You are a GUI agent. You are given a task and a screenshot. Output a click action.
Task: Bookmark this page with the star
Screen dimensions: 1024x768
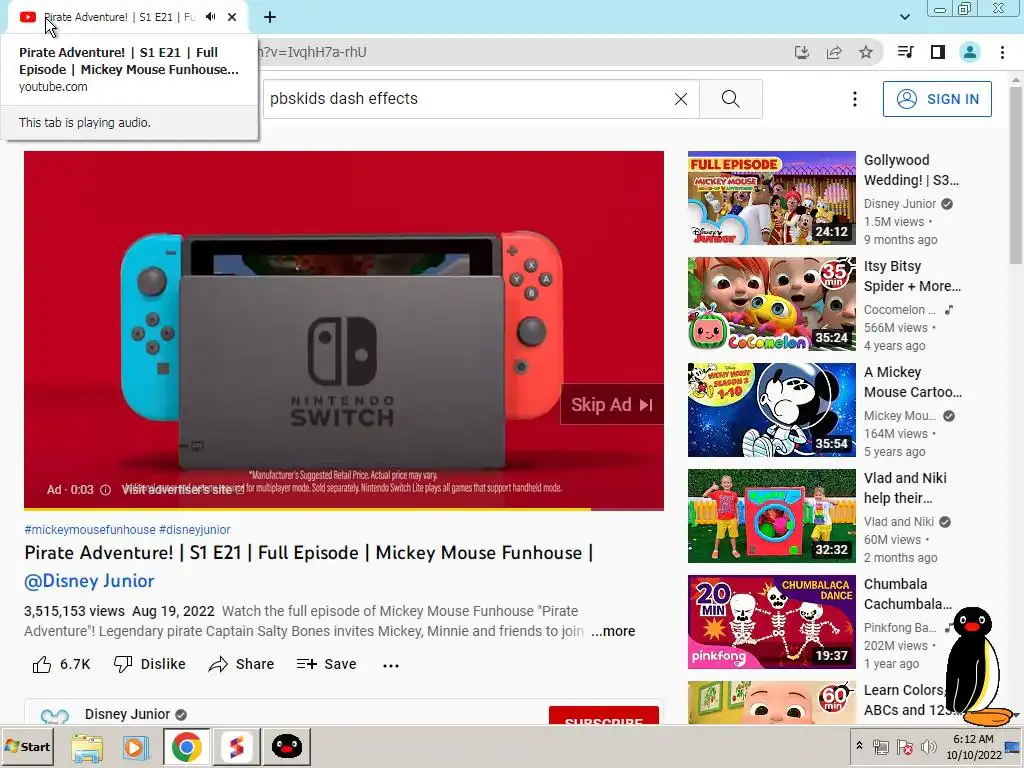coord(866,52)
